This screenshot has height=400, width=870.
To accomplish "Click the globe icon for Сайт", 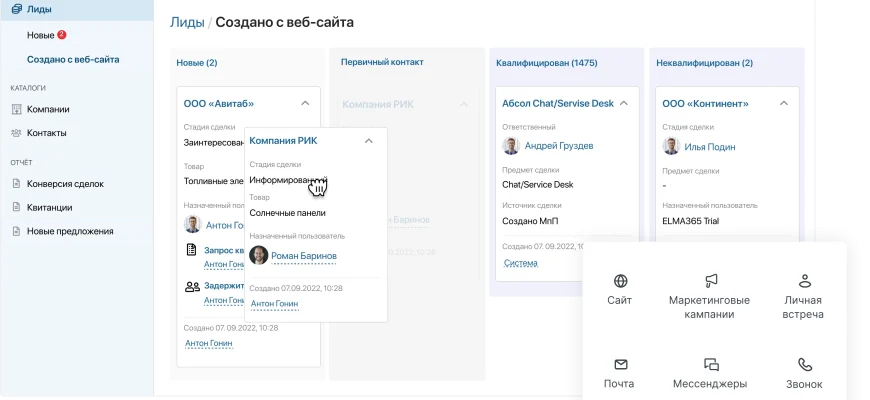I will [x=620, y=281].
